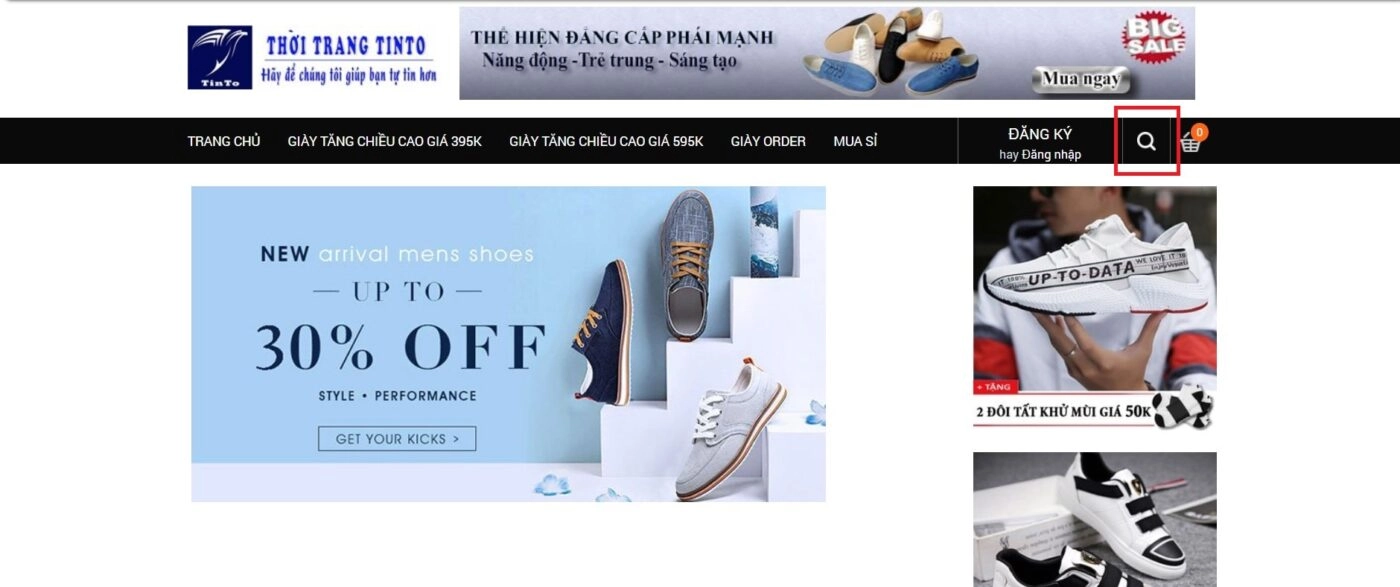Open the black-white strap sneaker image
The height and width of the screenshot is (587, 1400).
1095,519
